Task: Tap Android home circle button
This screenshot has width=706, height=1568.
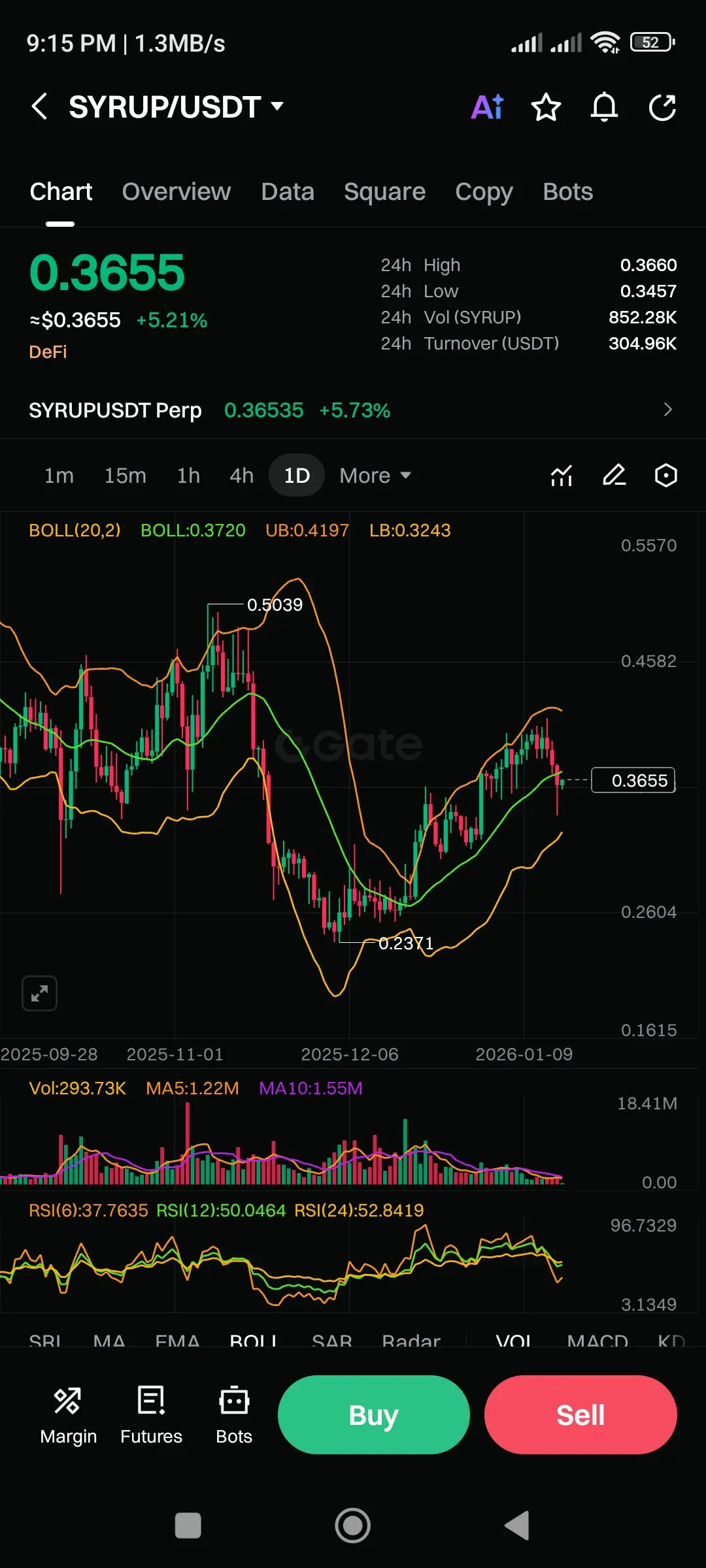Action: coord(353,1526)
